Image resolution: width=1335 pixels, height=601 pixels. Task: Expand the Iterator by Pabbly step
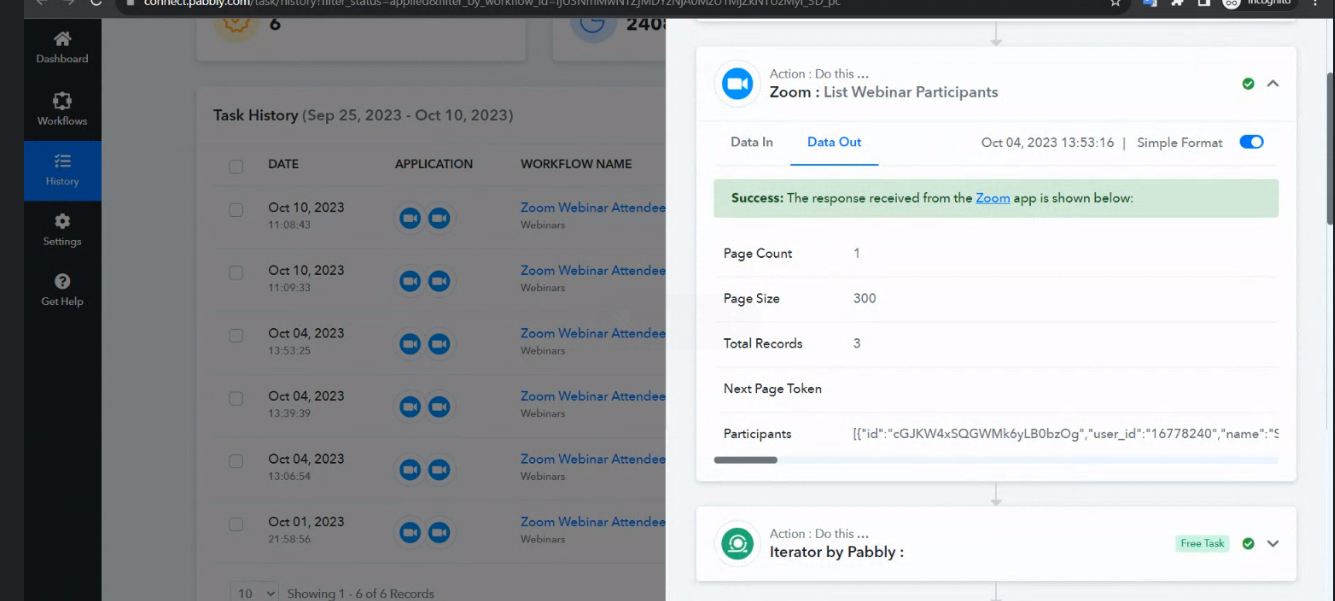1273,544
